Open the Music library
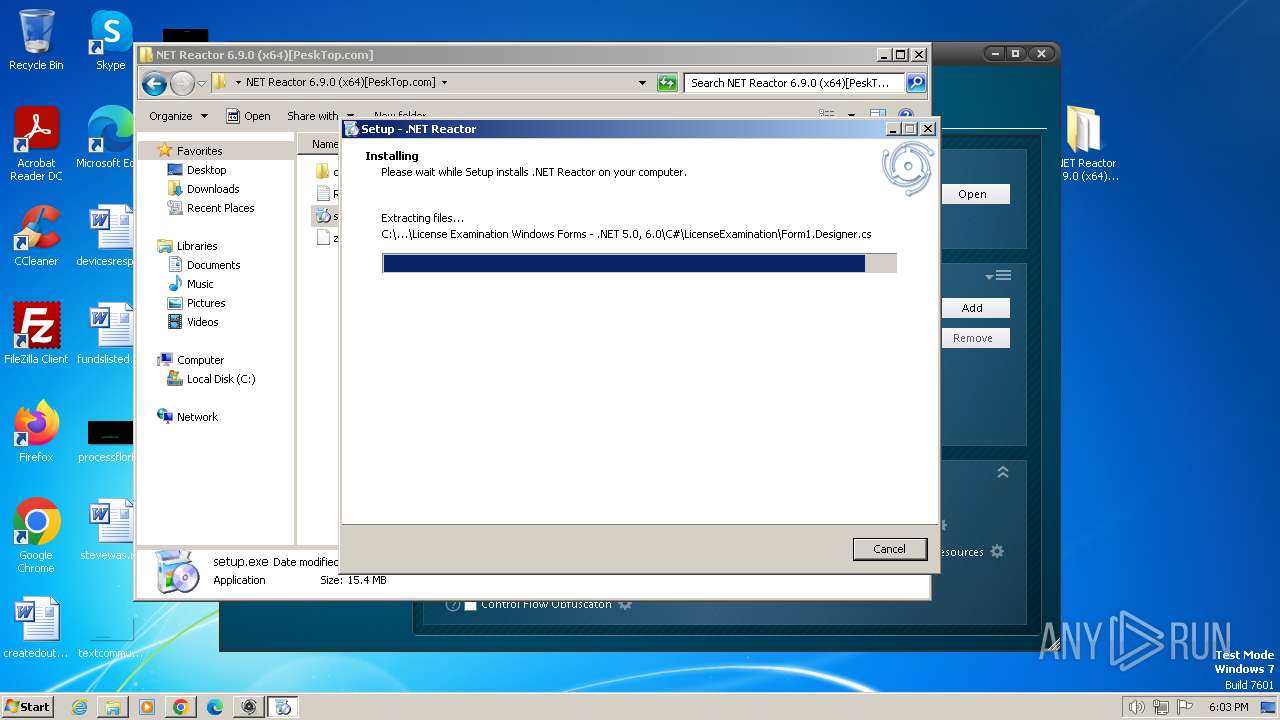This screenshot has height=720, width=1280. tap(200, 284)
